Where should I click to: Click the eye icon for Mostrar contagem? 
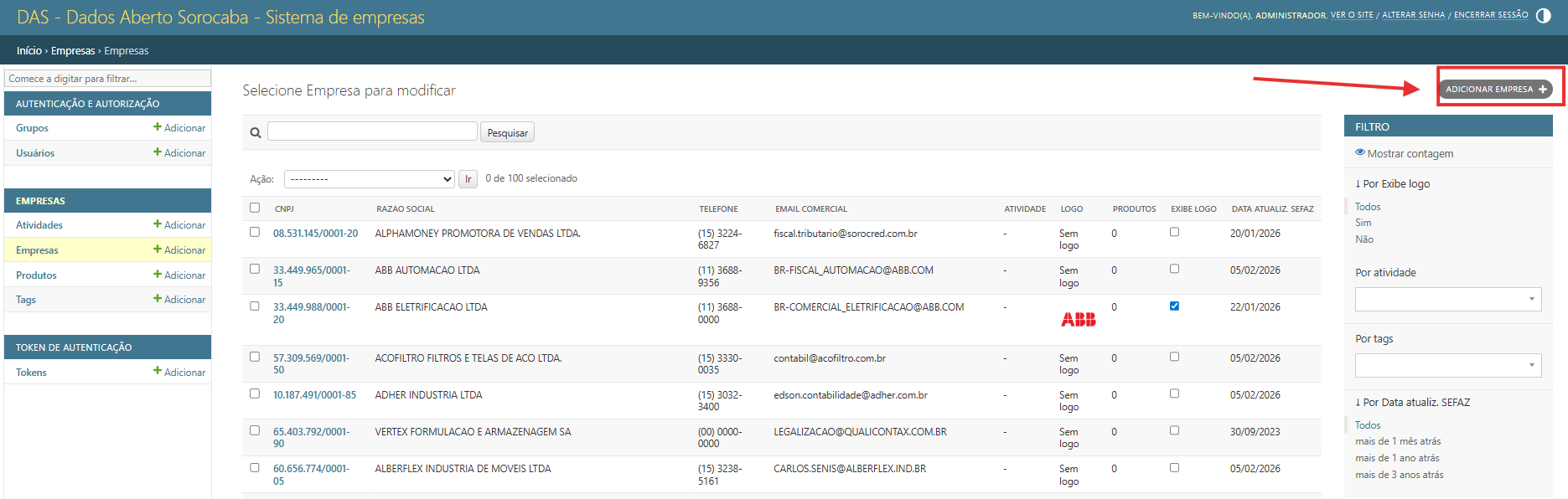click(x=1360, y=152)
